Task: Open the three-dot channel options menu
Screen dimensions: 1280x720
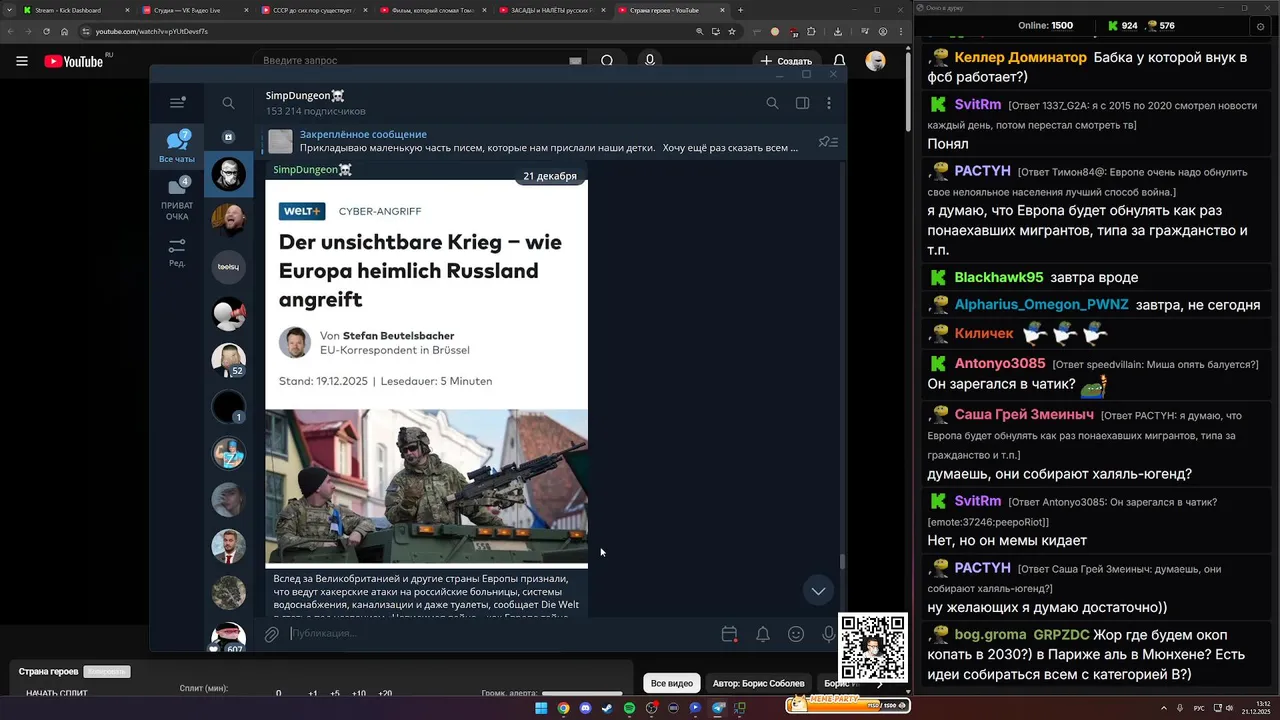Action: (x=829, y=103)
